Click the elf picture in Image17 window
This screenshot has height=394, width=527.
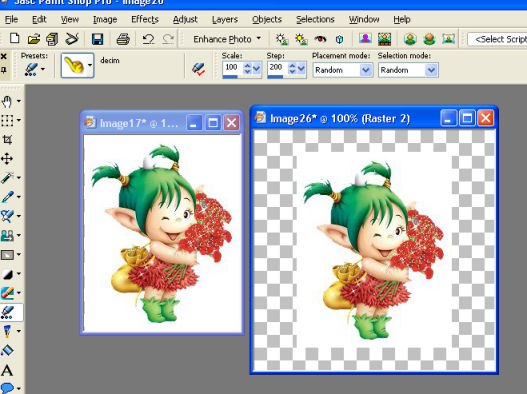click(x=162, y=233)
